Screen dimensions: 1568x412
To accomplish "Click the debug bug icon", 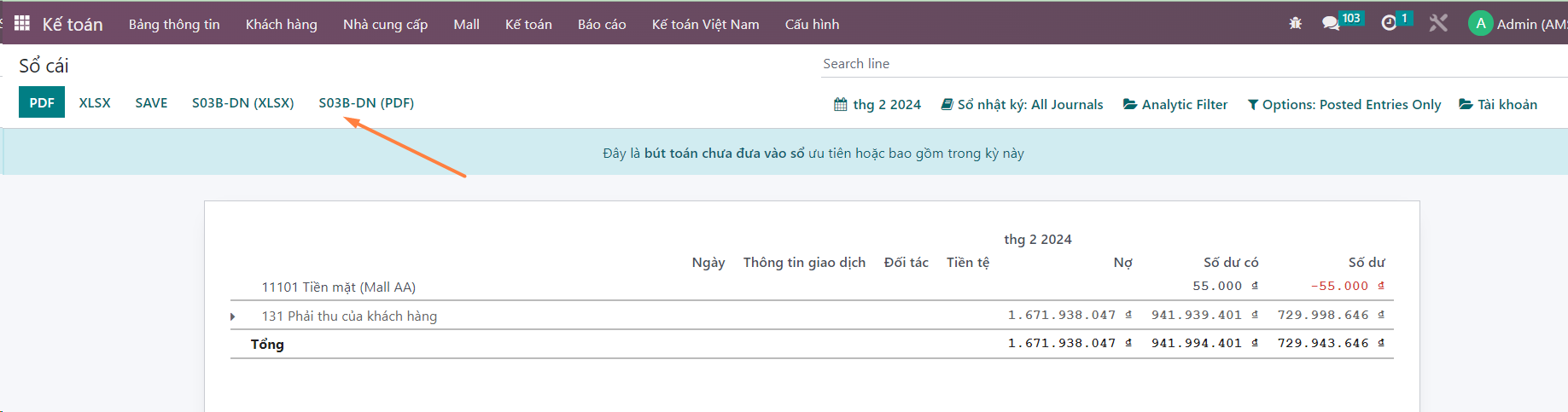I will coord(1295,23).
